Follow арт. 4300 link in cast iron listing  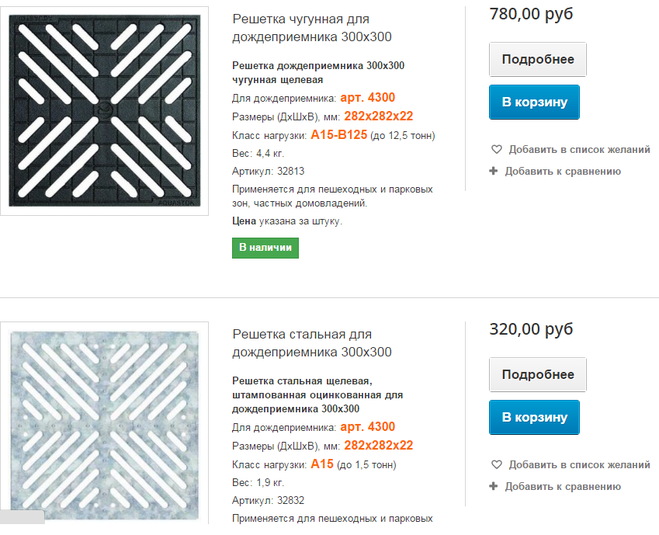click(368, 98)
